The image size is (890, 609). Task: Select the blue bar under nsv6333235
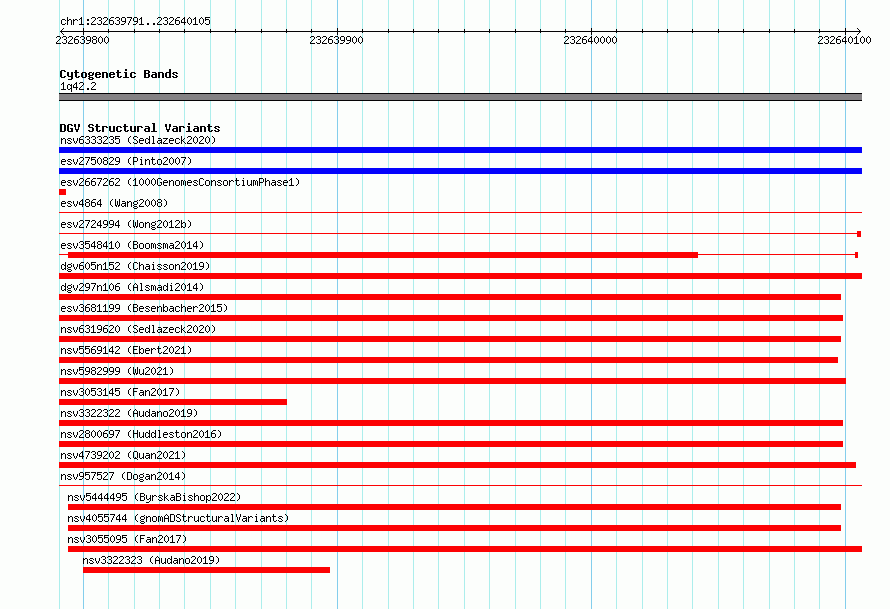click(460, 150)
